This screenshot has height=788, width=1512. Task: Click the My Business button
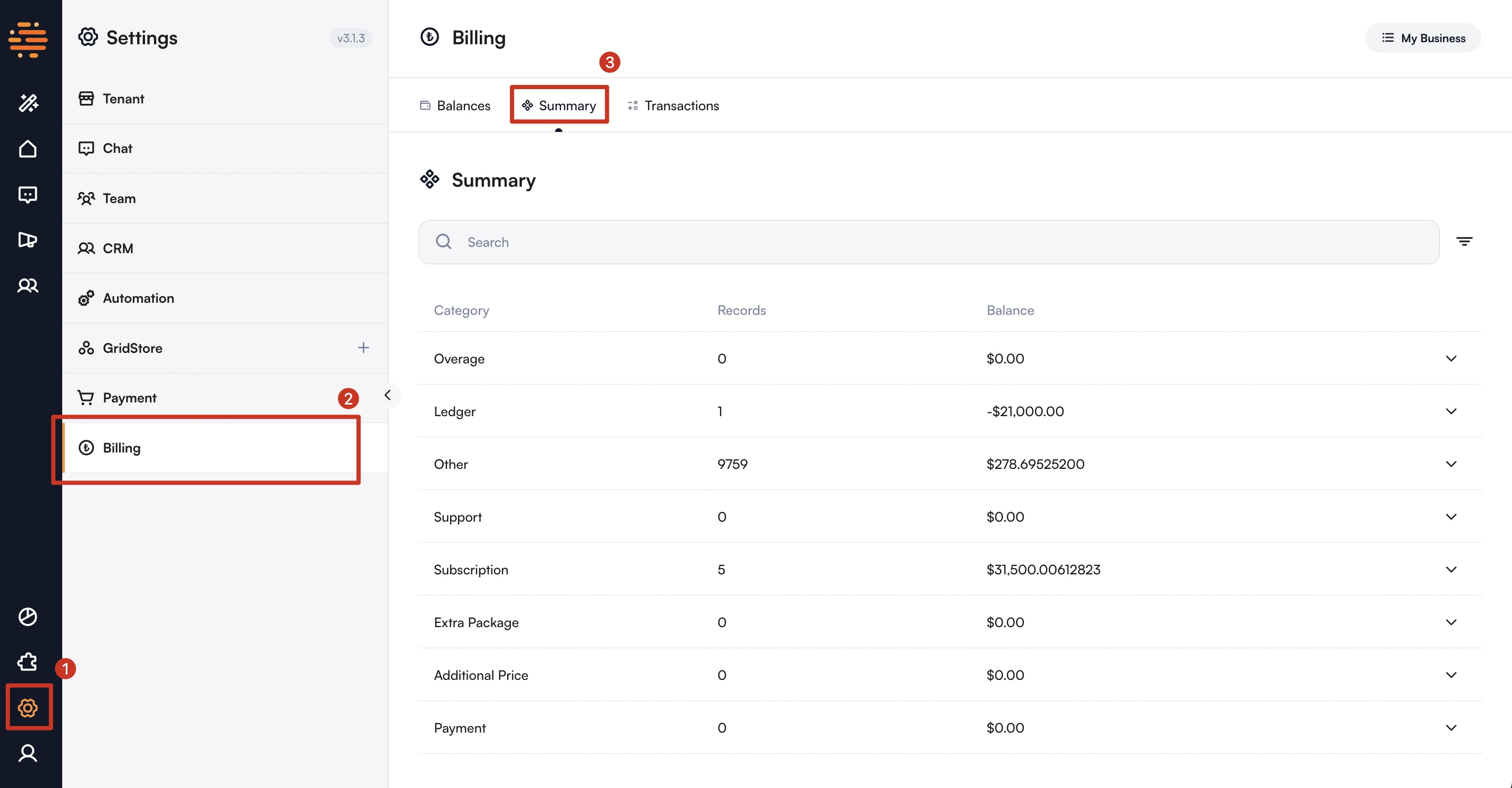tap(1423, 38)
